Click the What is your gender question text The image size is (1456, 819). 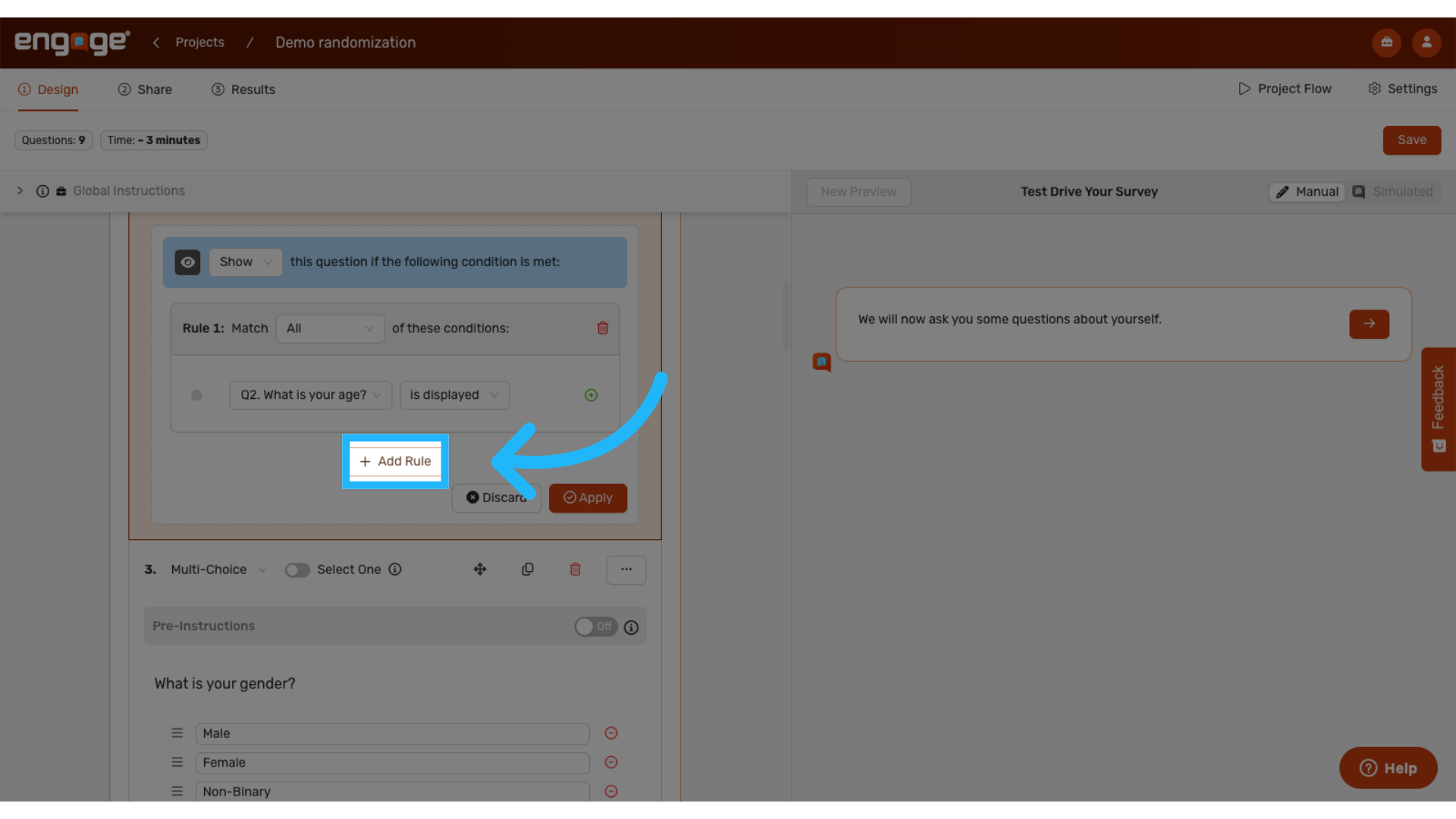(224, 683)
